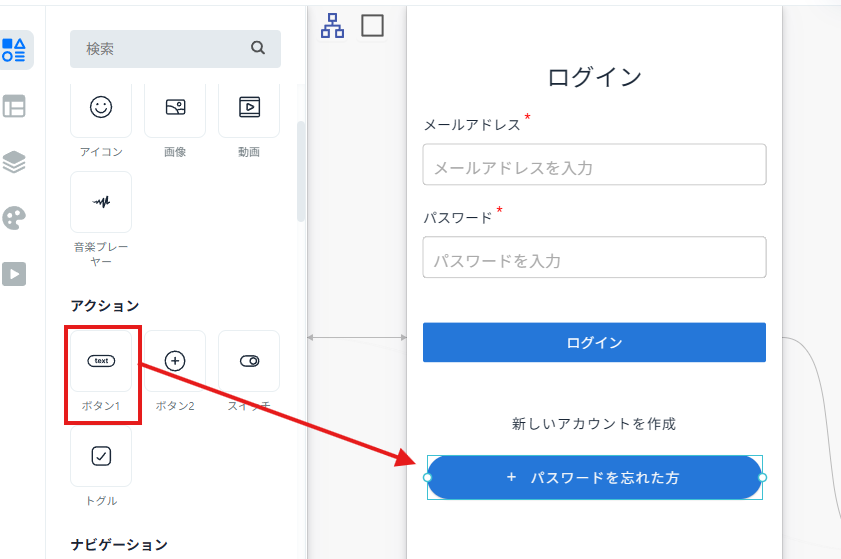Screen dimensions: 841x559
Task: Click the 検索 search field
Action: tap(175, 49)
